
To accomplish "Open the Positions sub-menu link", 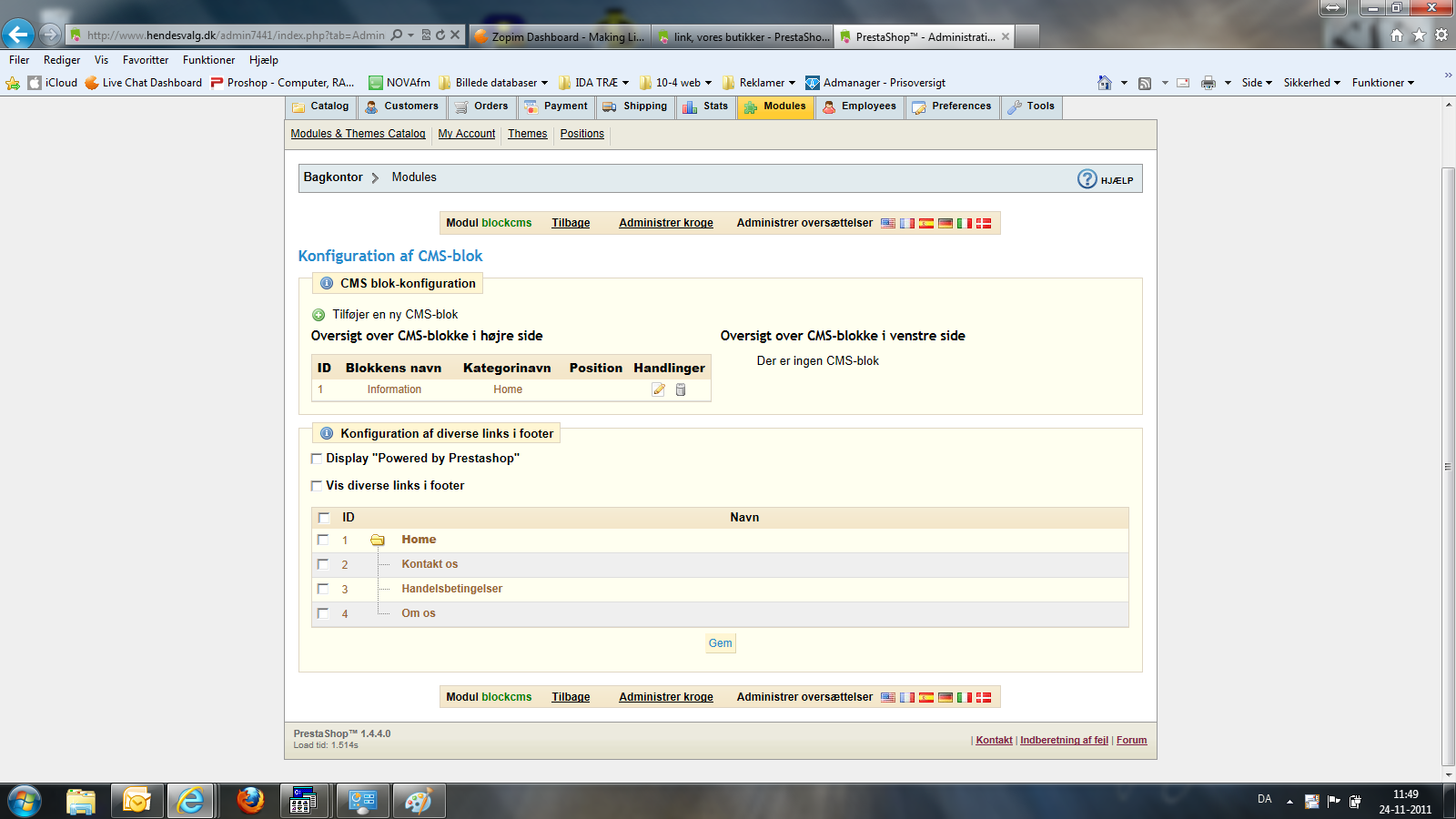I will [582, 134].
